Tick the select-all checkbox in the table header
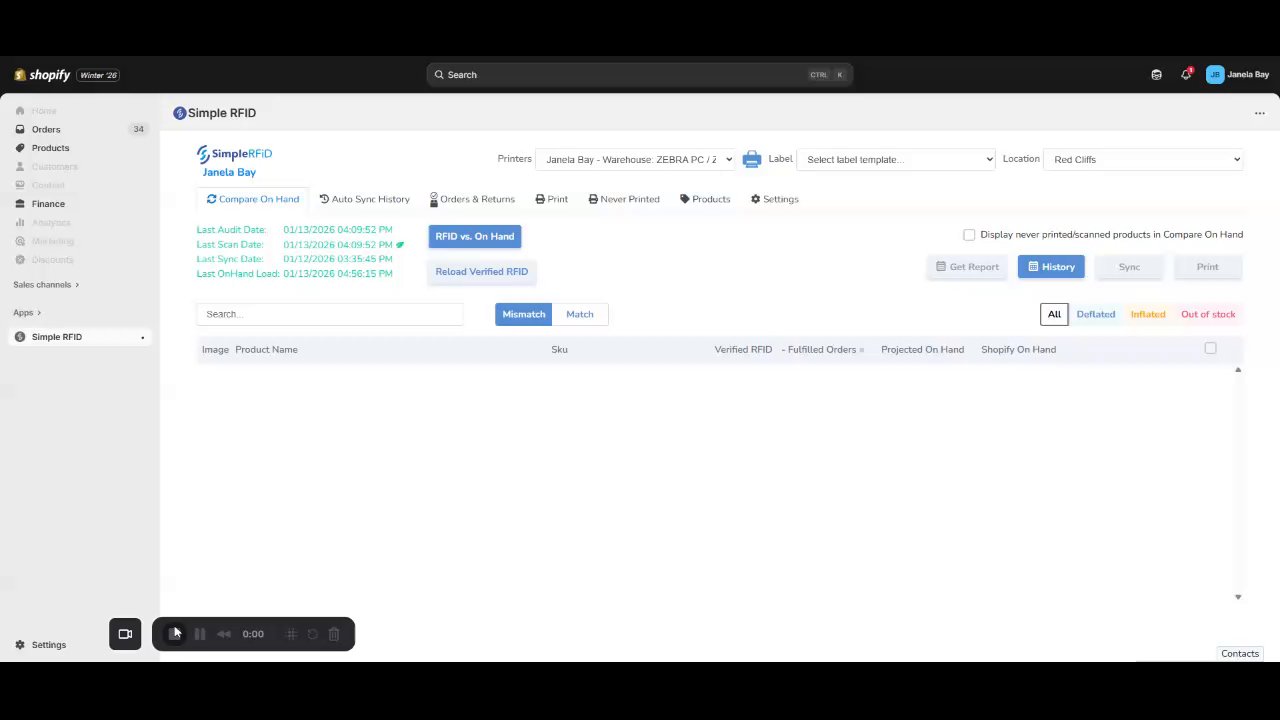The width and height of the screenshot is (1280, 720). 1210,348
